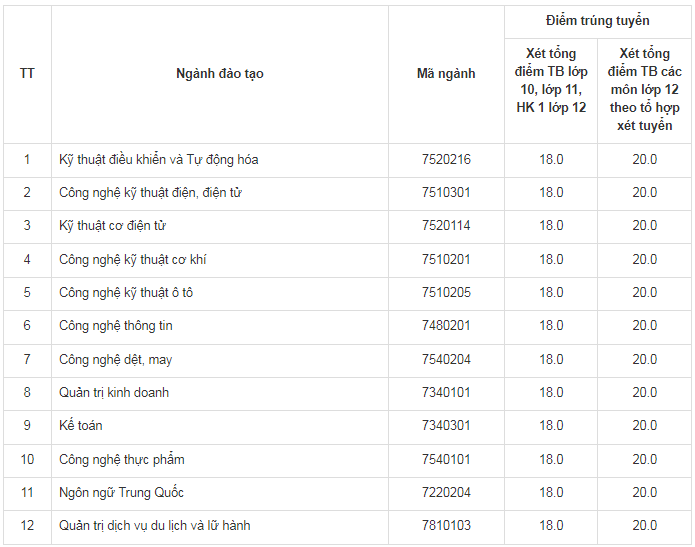This screenshot has width=695, height=547.
Task: Select major code 7220204 cell
Action: [x=446, y=493]
